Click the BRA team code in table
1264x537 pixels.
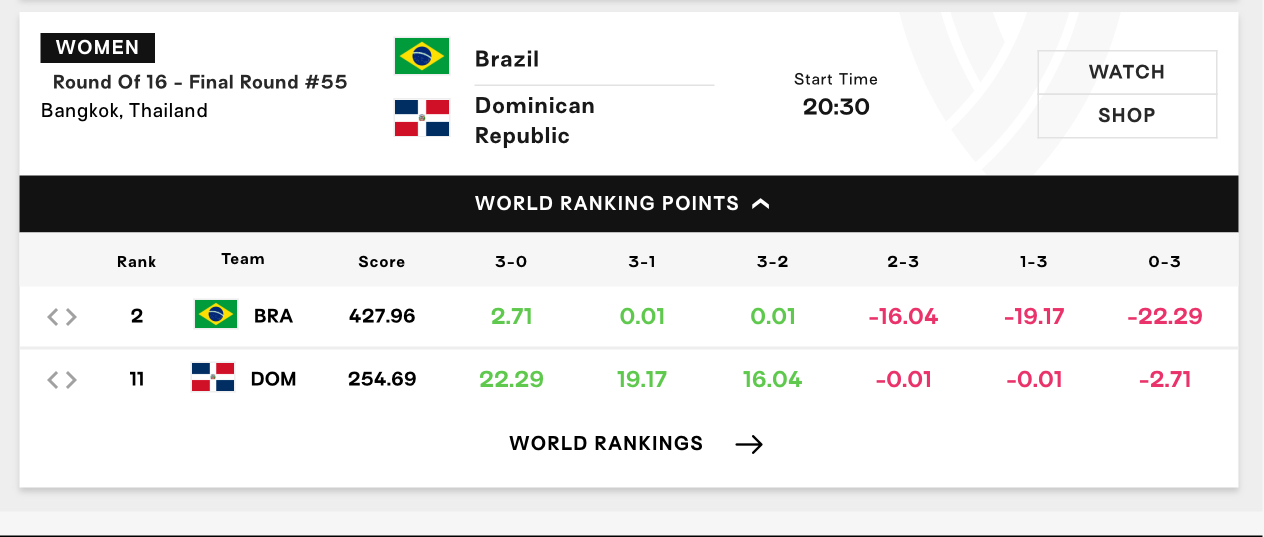pyautogui.click(x=273, y=316)
